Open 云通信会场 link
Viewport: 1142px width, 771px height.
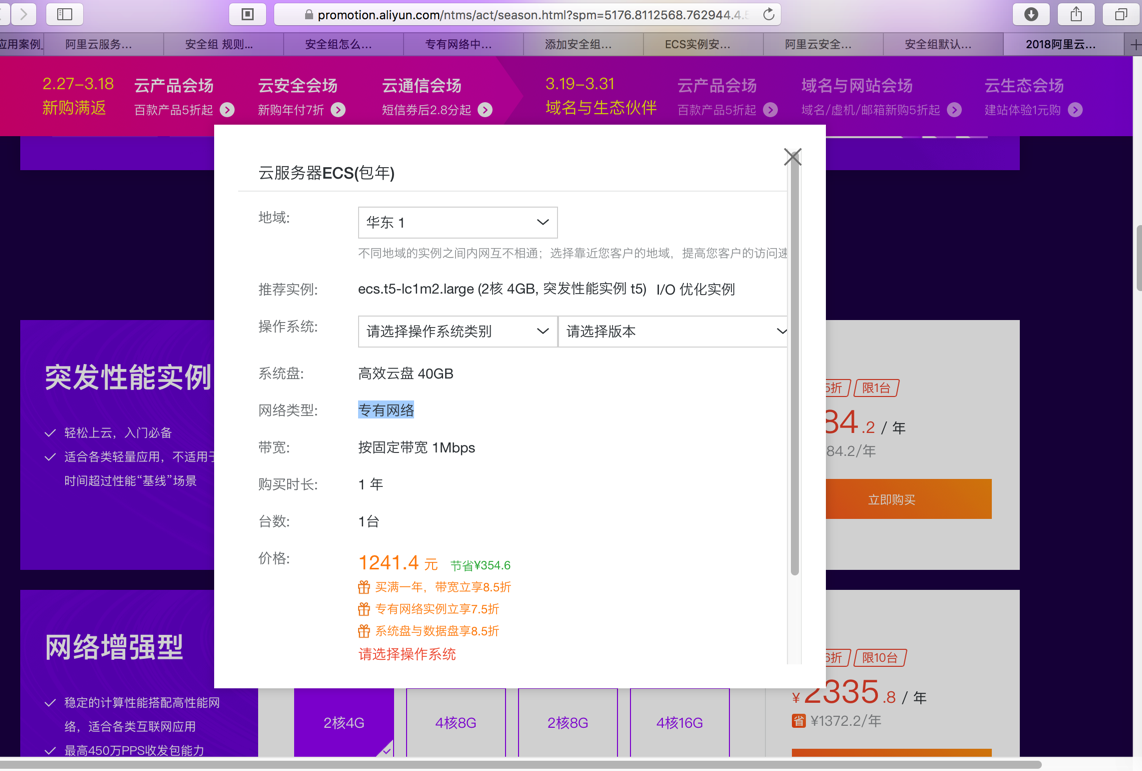pos(422,86)
